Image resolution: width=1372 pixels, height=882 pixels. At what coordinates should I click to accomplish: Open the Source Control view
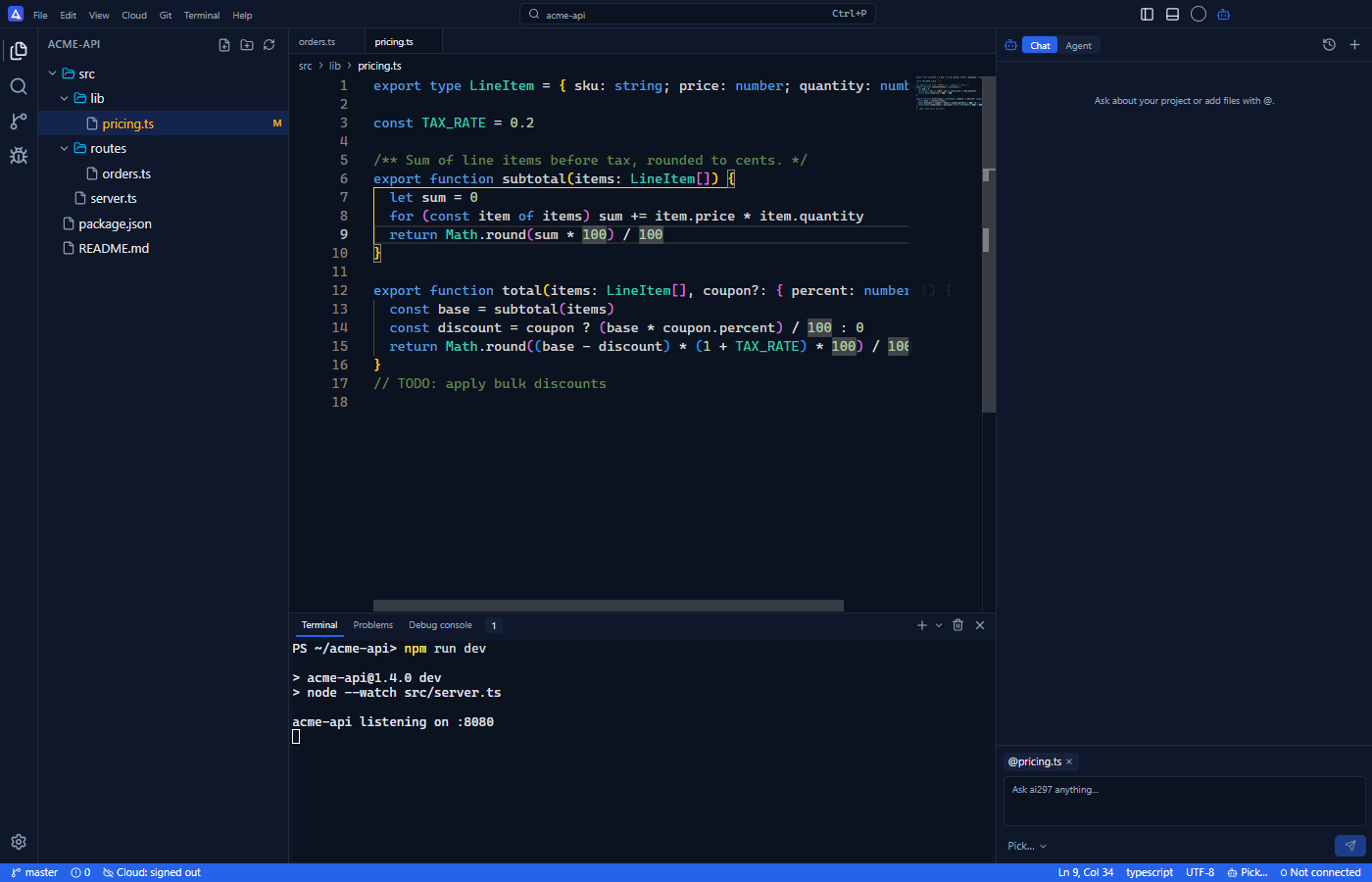point(19,122)
